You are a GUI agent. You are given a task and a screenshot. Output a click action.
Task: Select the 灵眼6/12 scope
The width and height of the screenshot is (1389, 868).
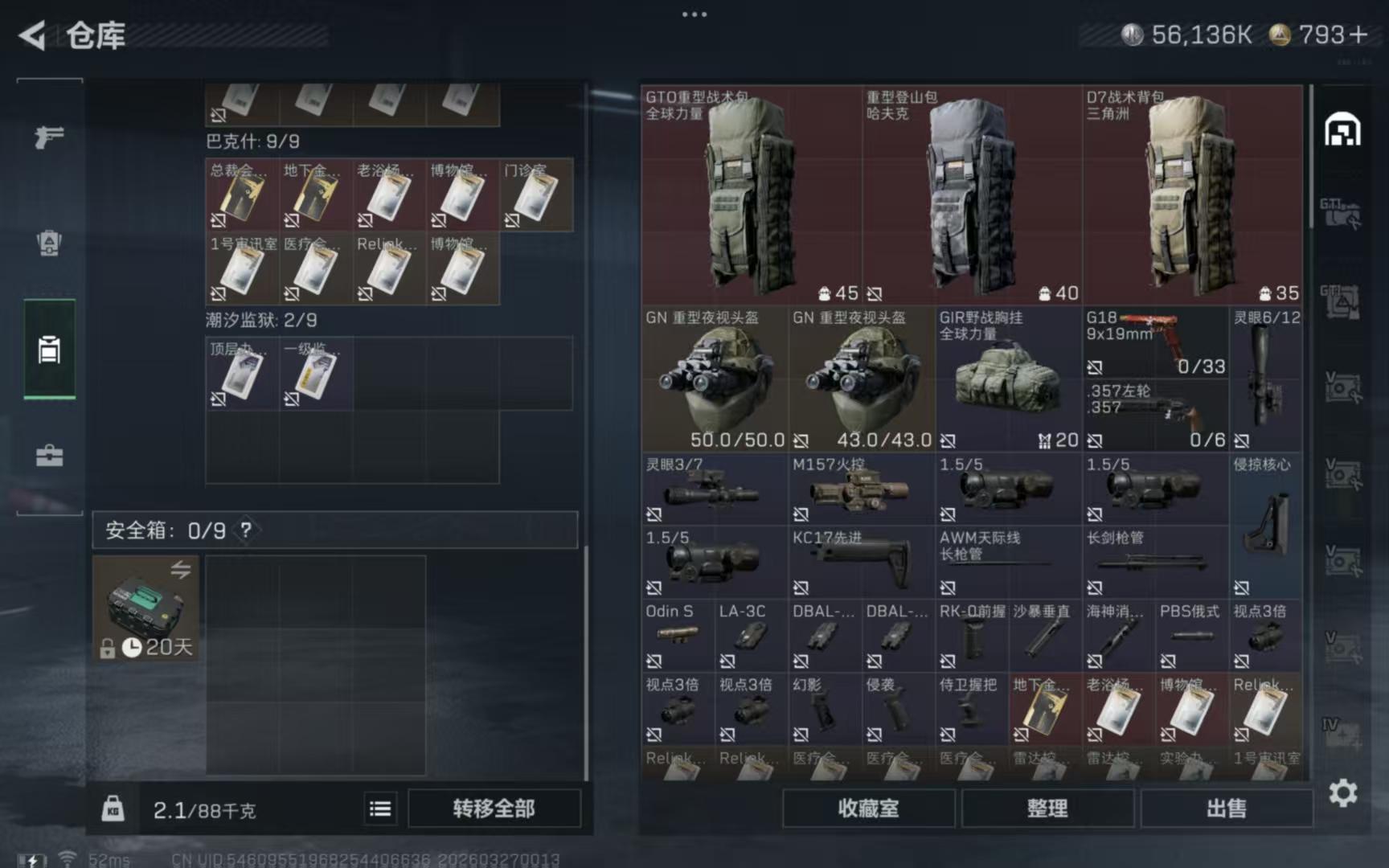(1266, 379)
